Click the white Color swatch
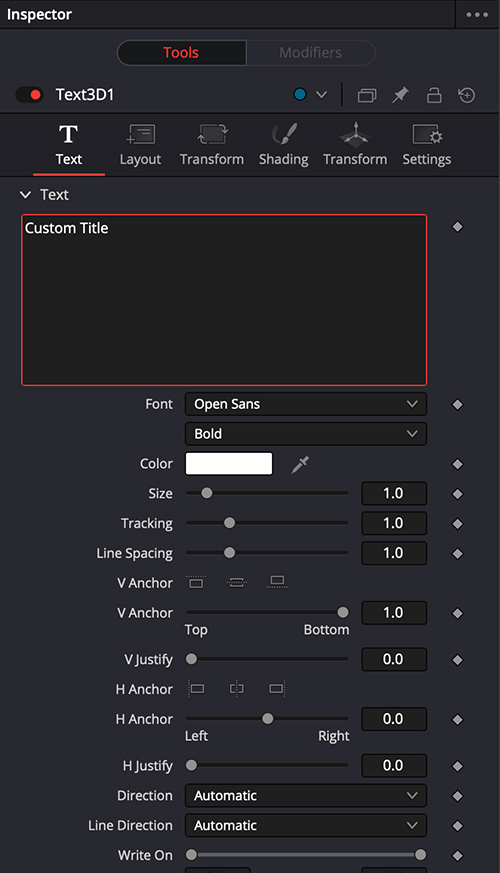This screenshot has width=500, height=873. (229, 464)
